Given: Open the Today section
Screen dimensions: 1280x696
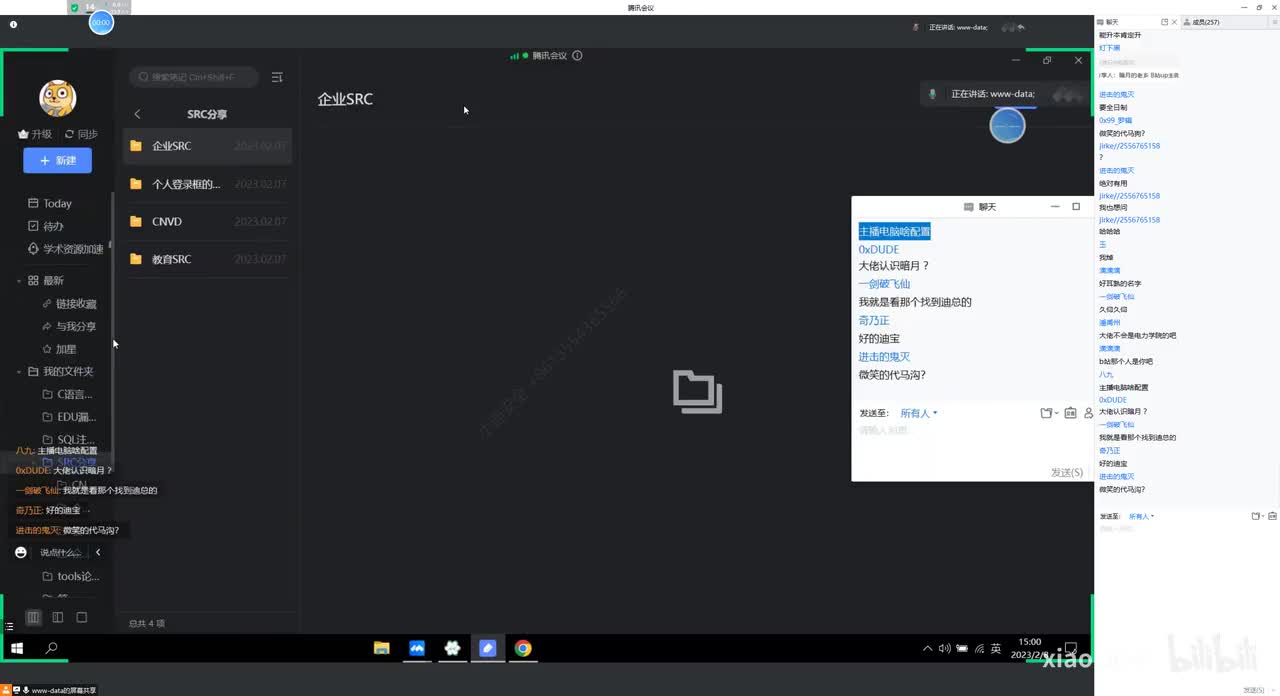Looking at the screenshot, I should click(50, 203).
